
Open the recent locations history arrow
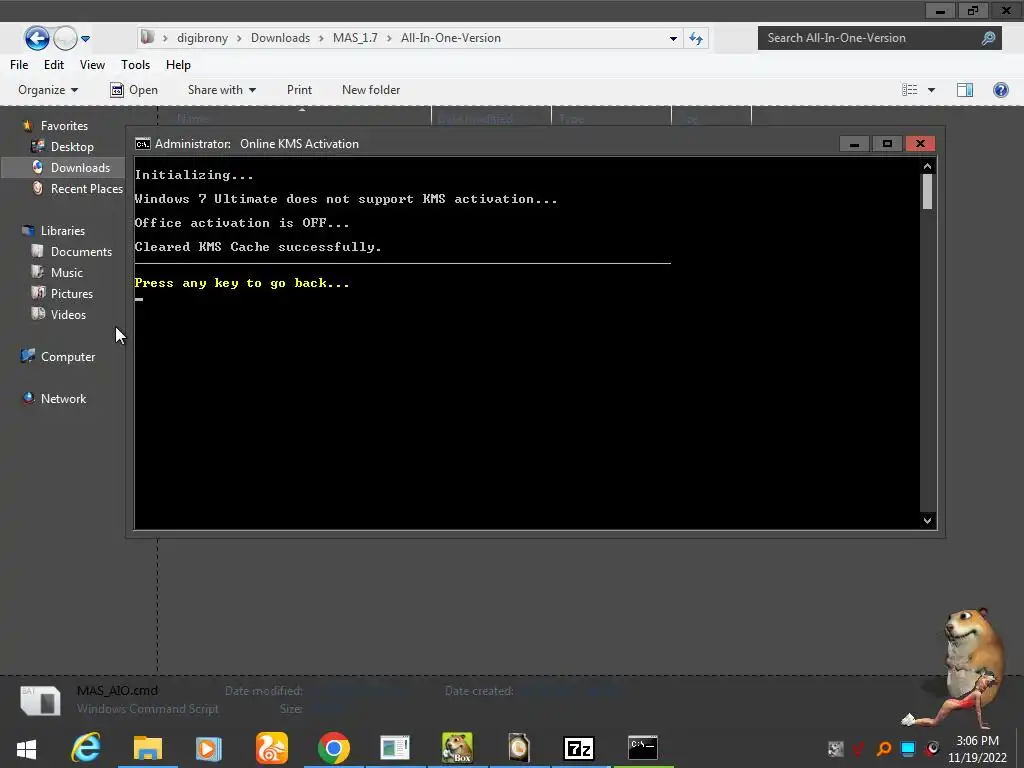point(86,39)
